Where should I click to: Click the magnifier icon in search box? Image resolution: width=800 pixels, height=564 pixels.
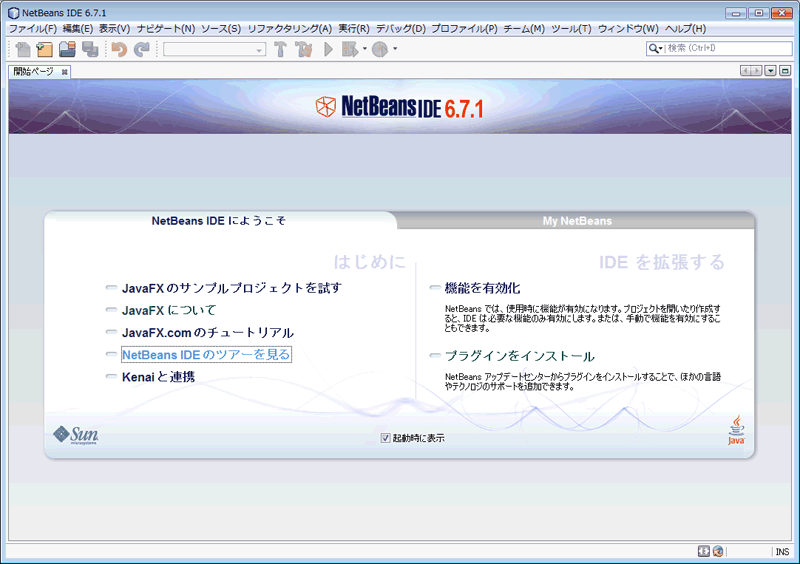(x=654, y=48)
